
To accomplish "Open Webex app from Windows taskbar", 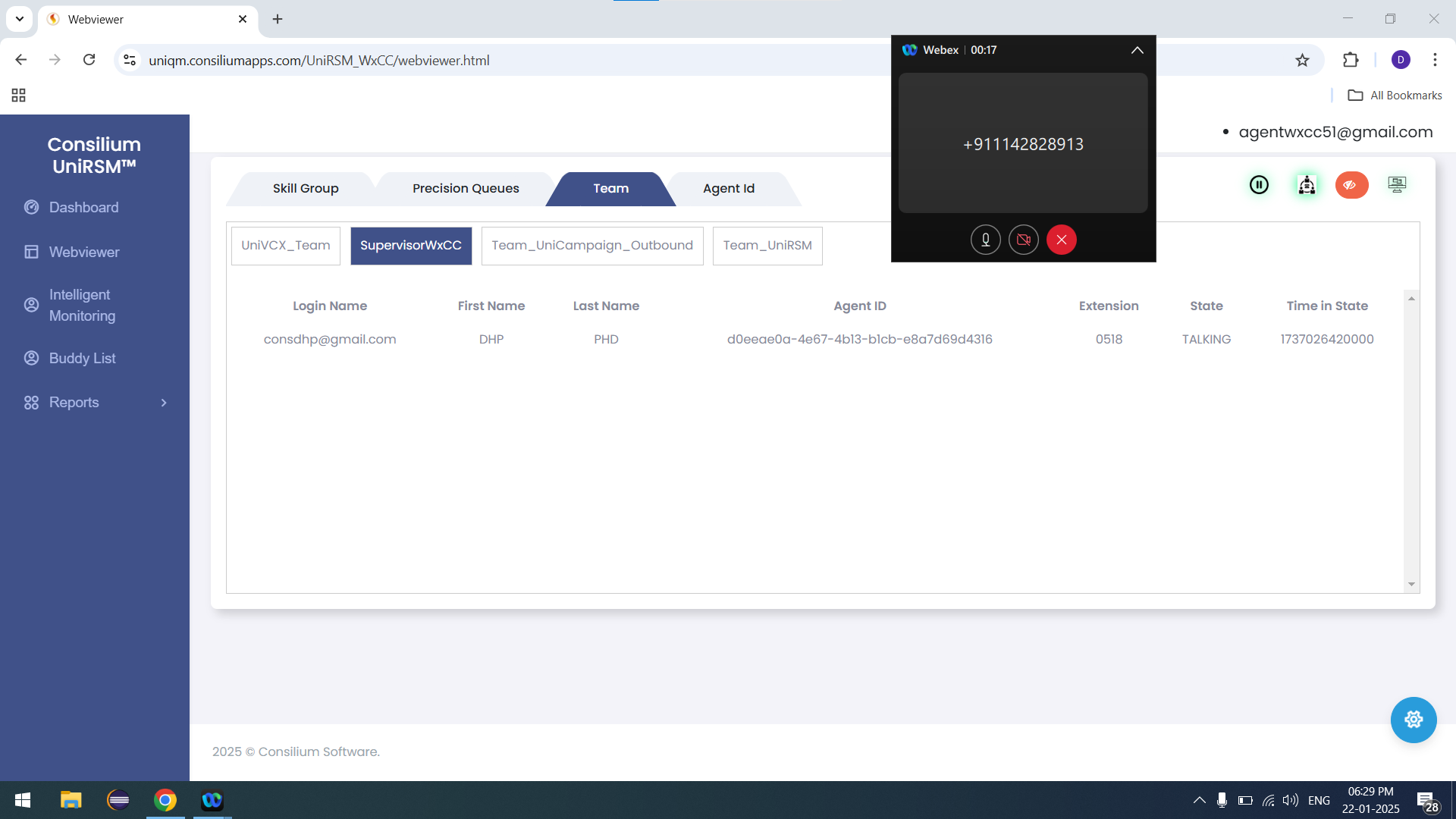I will (x=212, y=800).
